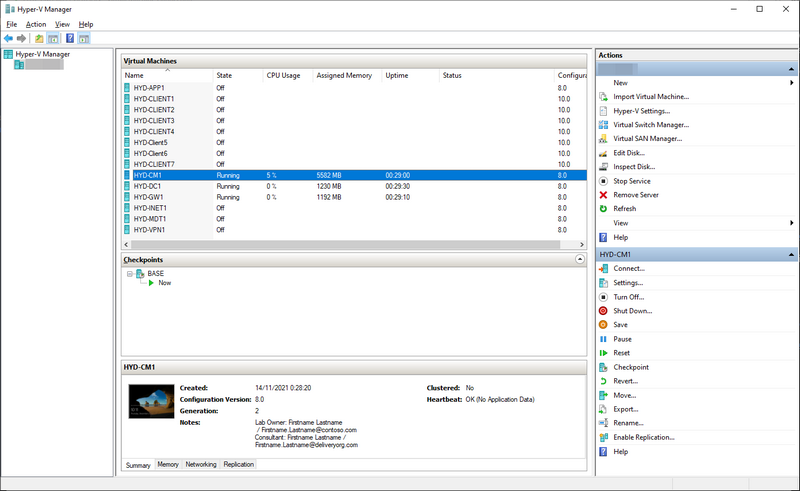Select the HYD-APP1 virtual machine row
This screenshot has width=800, height=491.
pos(354,88)
